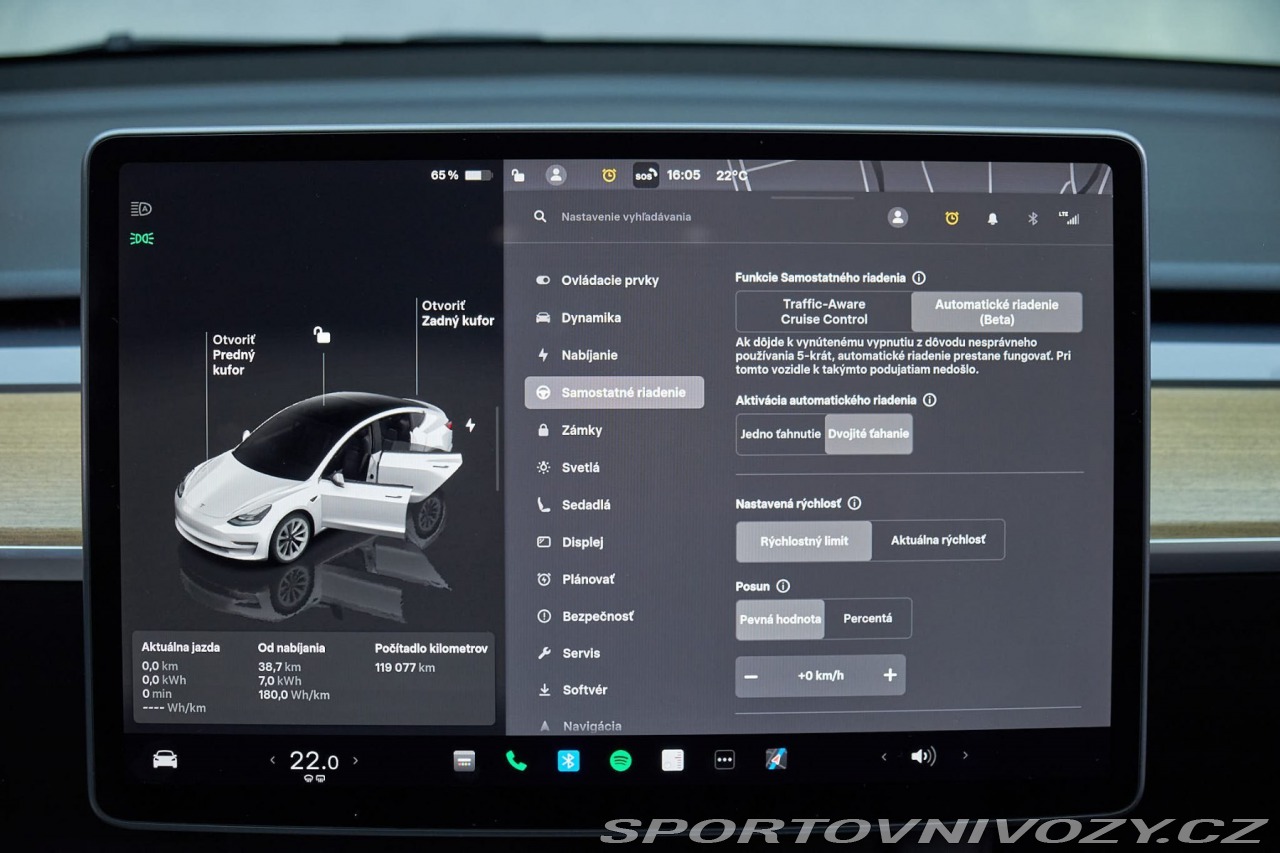Tap the yellow alarm icon beside SOS
This screenshot has height=853, width=1280.
click(x=609, y=175)
